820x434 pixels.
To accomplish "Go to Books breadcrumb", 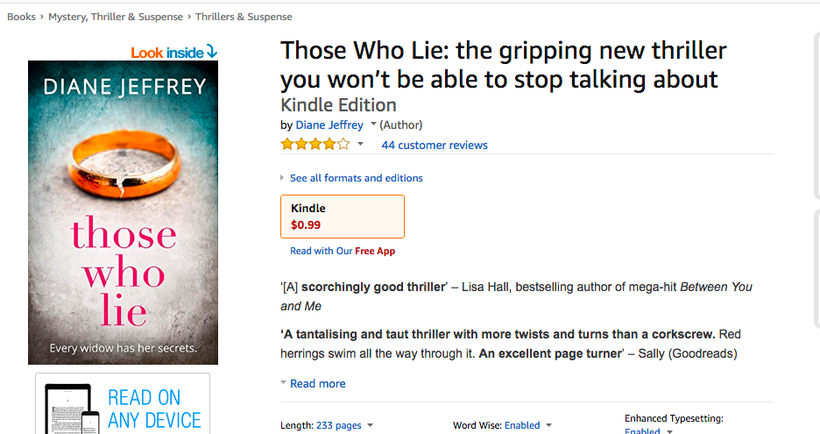I will [21, 17].
